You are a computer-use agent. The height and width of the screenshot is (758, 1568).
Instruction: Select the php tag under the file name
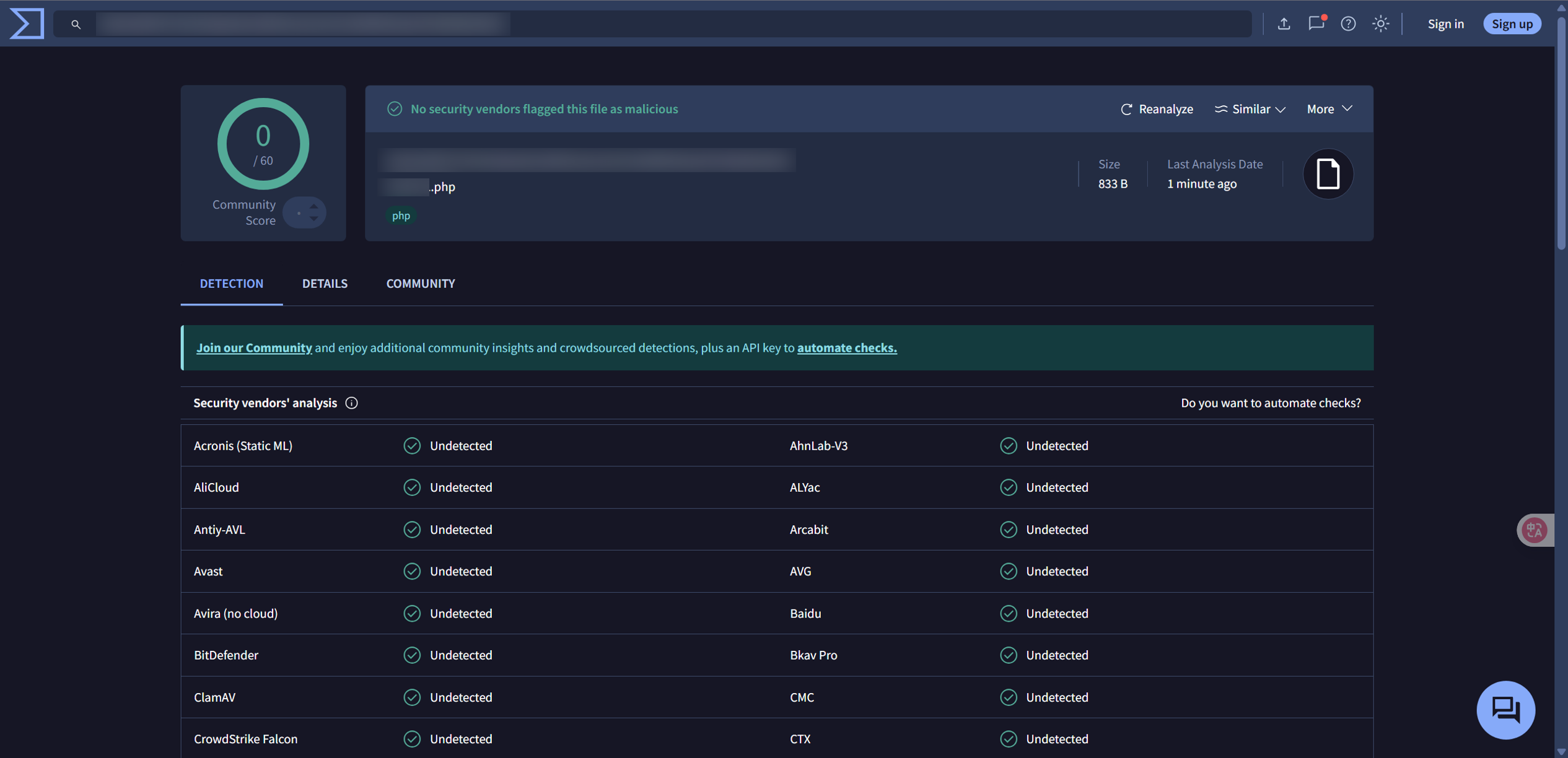point(401,216)
